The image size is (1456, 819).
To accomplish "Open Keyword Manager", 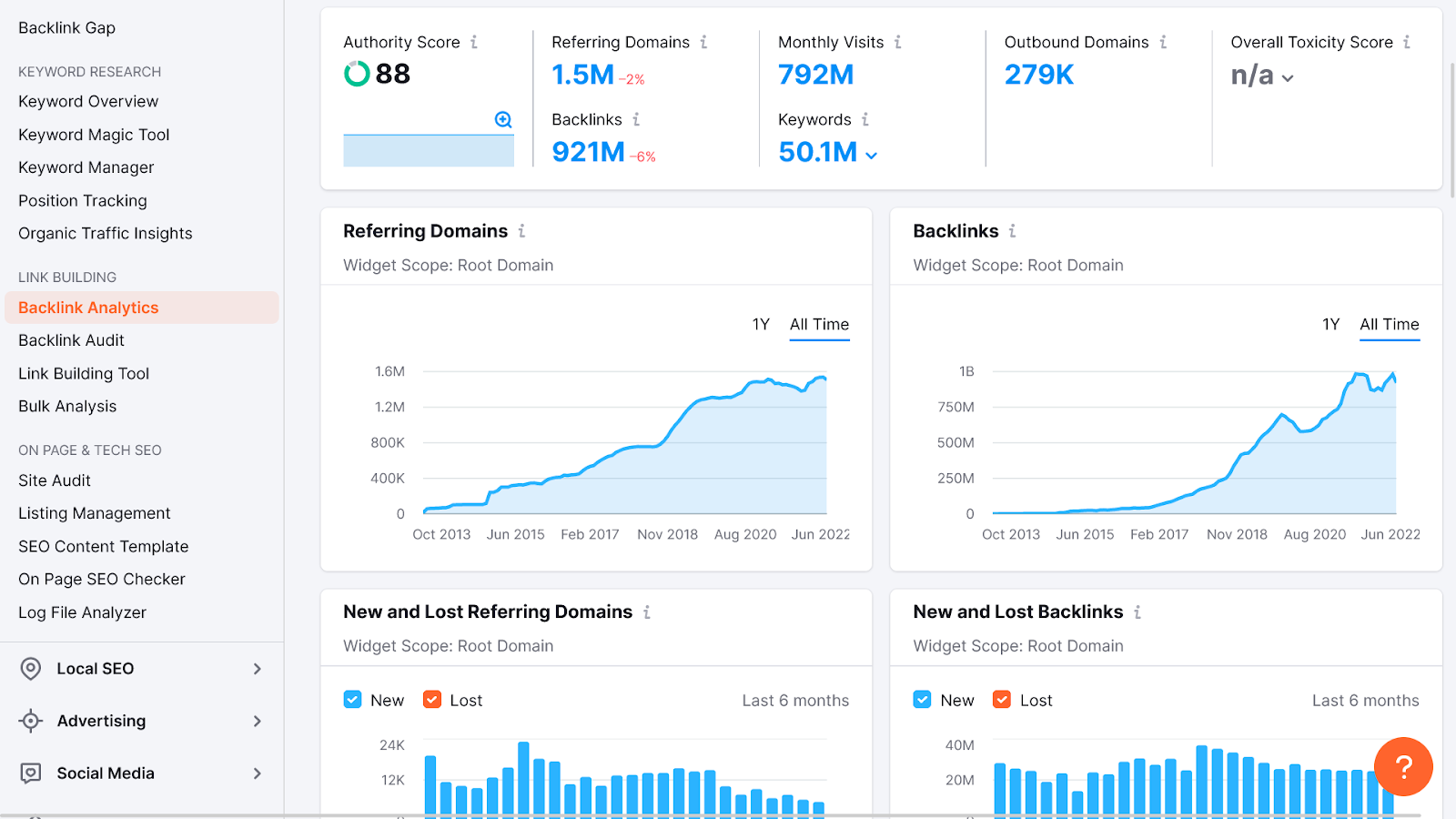I will click(86, 167).
